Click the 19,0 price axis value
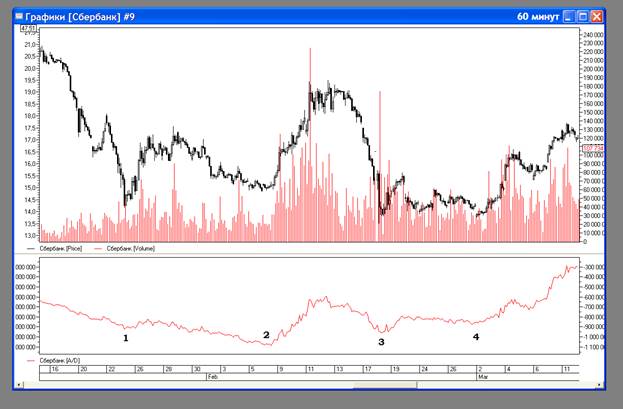The width and height of the screenshot is (623, 409). pyautogui.click(x=30, y=92)
